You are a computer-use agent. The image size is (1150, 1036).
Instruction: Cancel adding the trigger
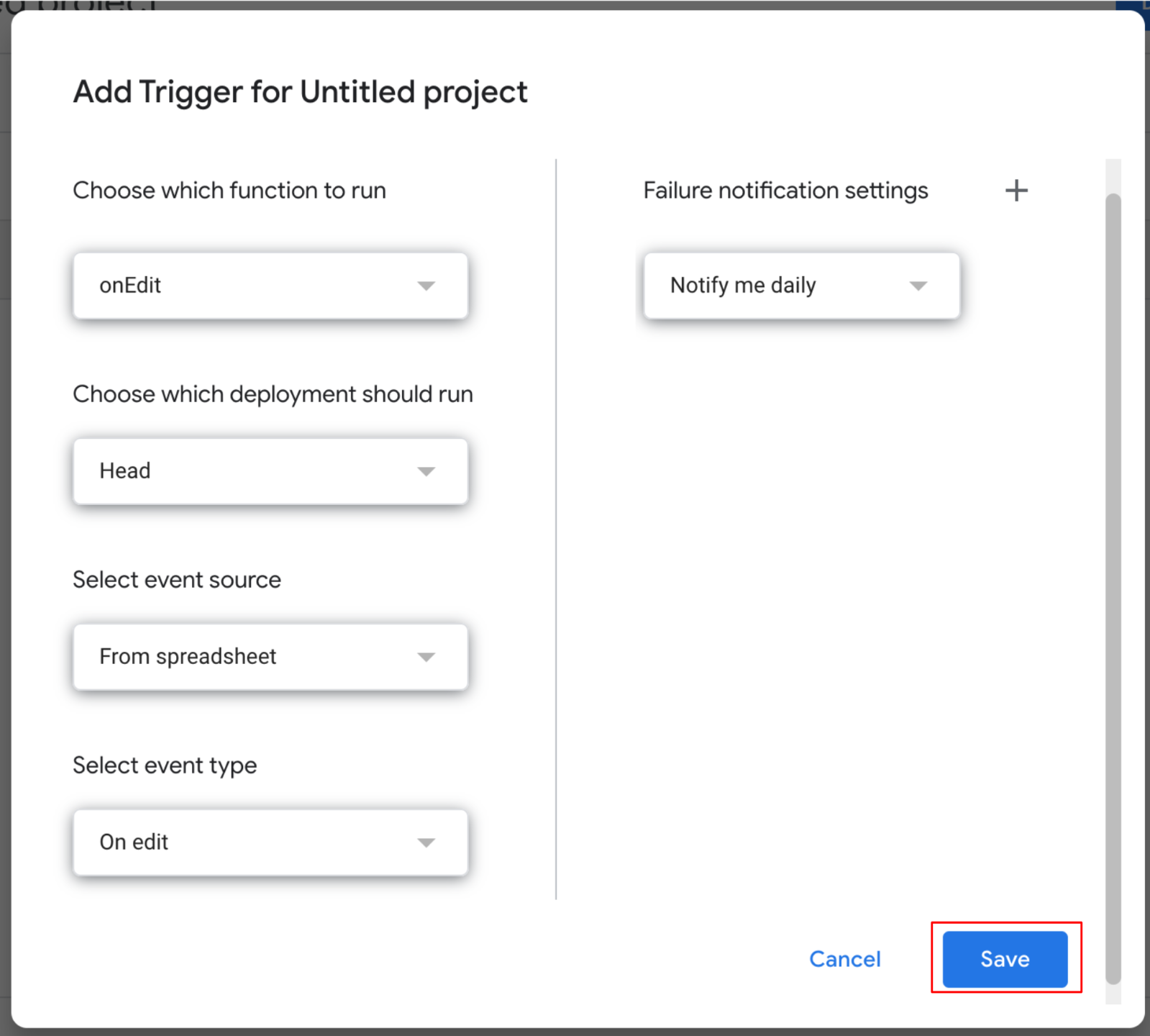click(844, 958)
